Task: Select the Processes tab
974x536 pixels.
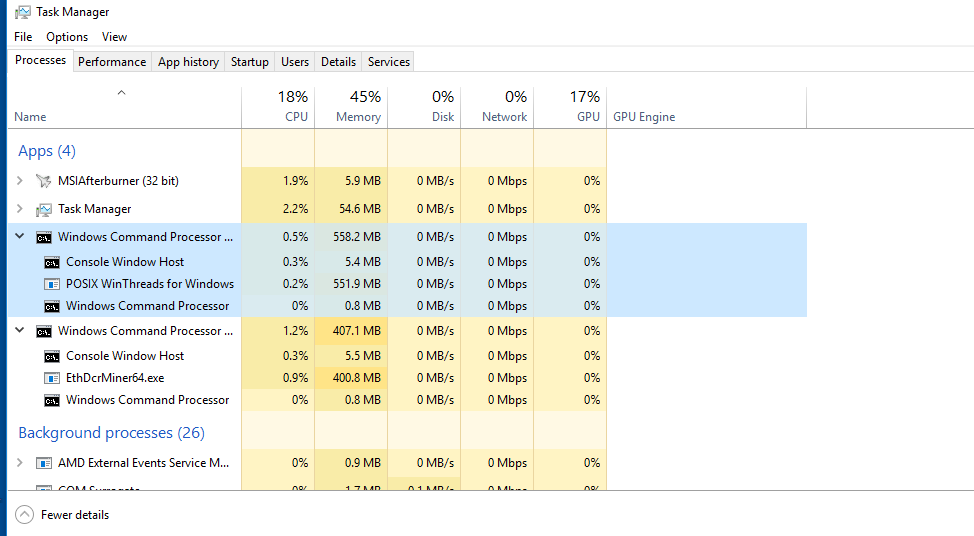Action: pos(40,60)
